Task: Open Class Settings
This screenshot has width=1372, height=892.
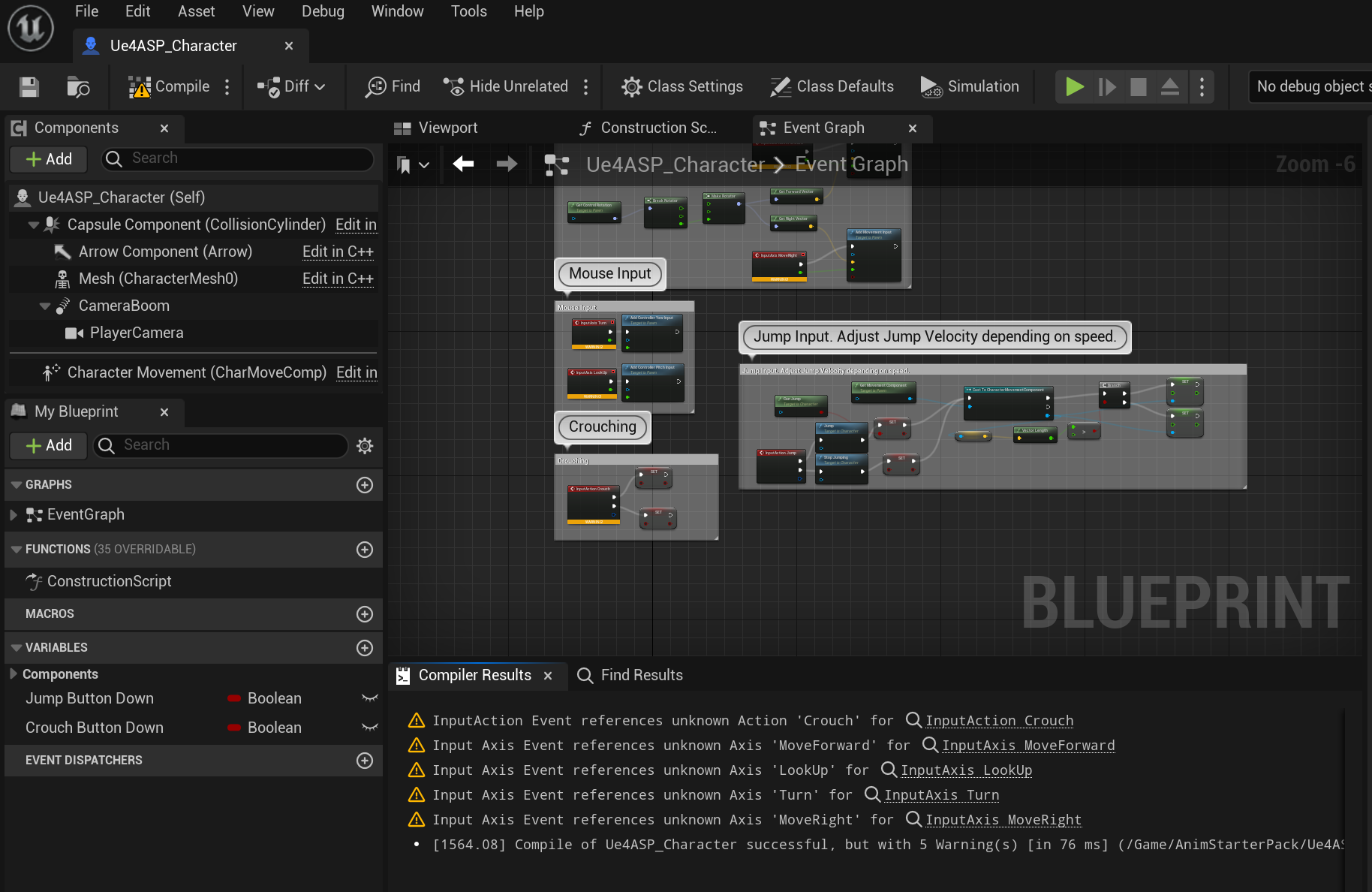Action: [x=681, y=87]
